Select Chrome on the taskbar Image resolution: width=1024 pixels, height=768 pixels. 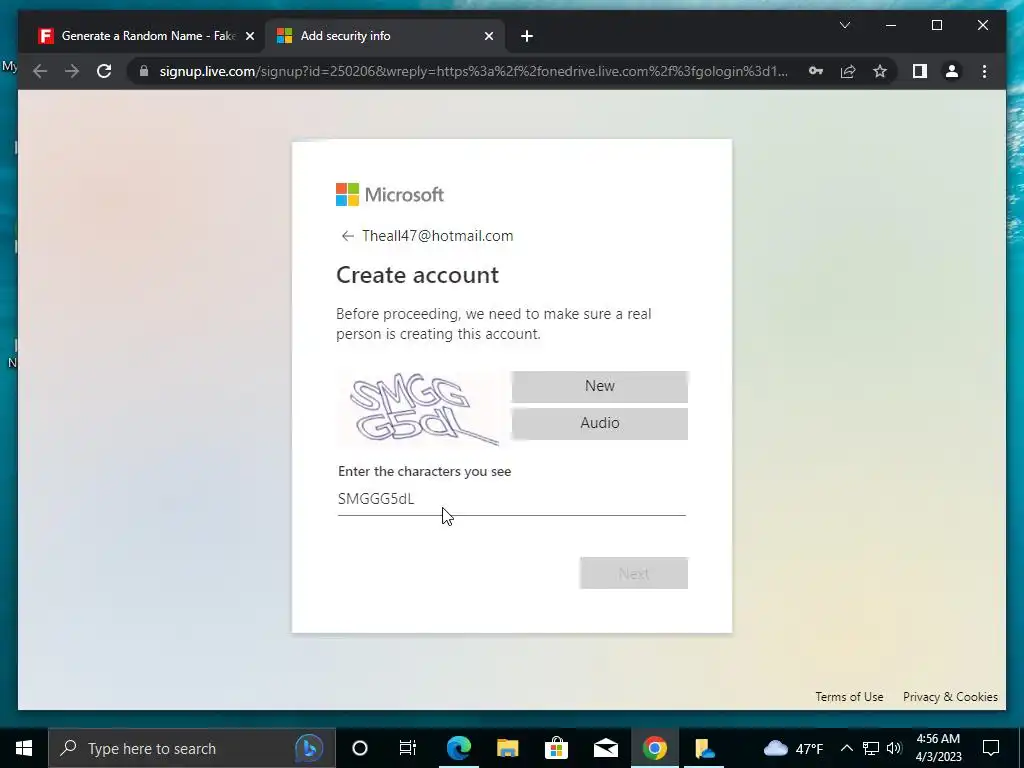(654, 748)
